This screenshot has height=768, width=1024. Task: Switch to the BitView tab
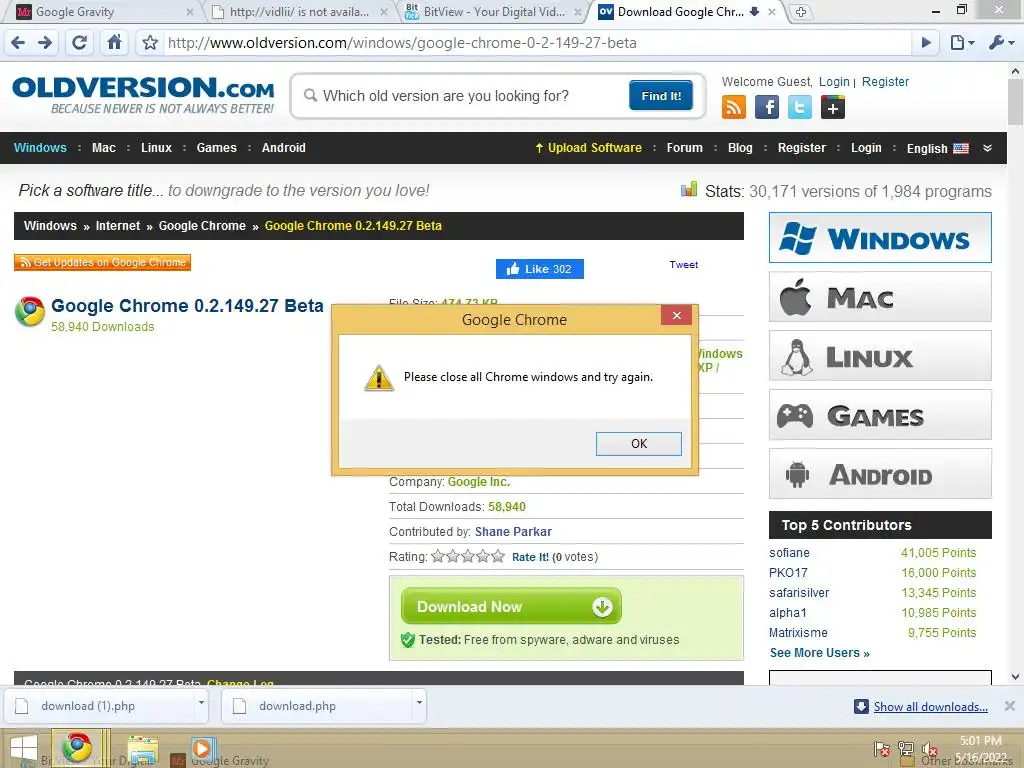click(x=493, y=12)
